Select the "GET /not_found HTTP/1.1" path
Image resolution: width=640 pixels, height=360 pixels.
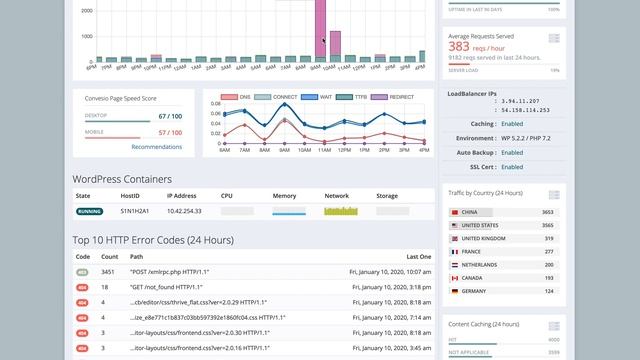pyautogui.click(x=166, y=287)
